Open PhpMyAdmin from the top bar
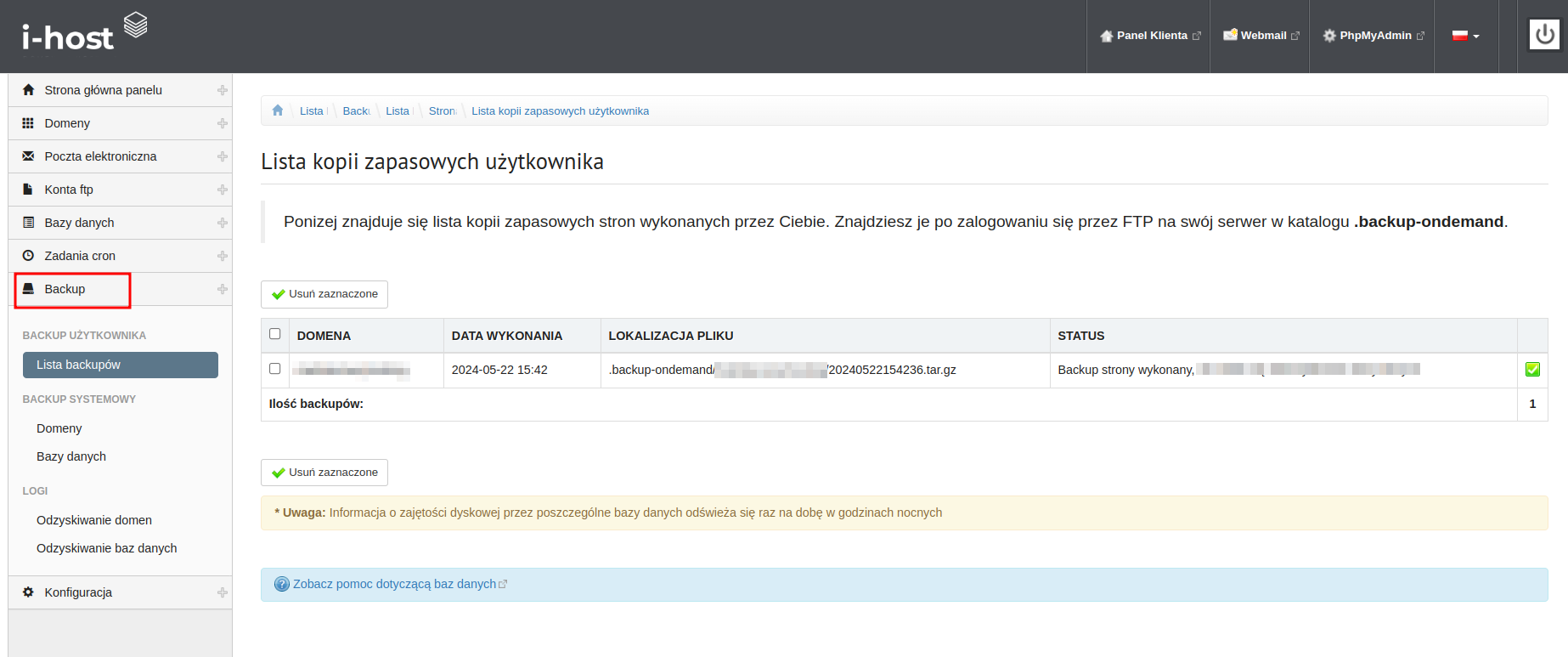This screenshot has height=657, width=1568. tap(1373, 36)
